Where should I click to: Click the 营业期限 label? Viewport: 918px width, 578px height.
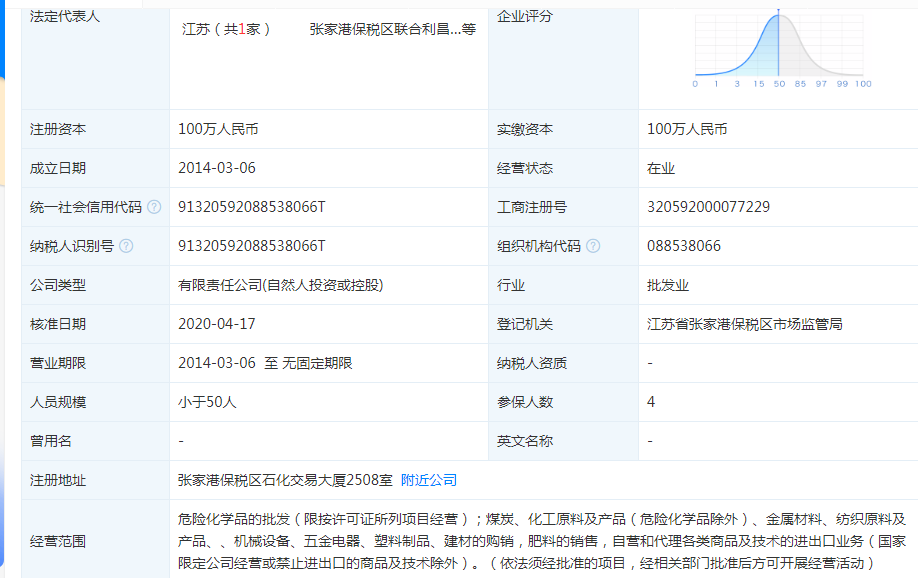tap(58, 363)
